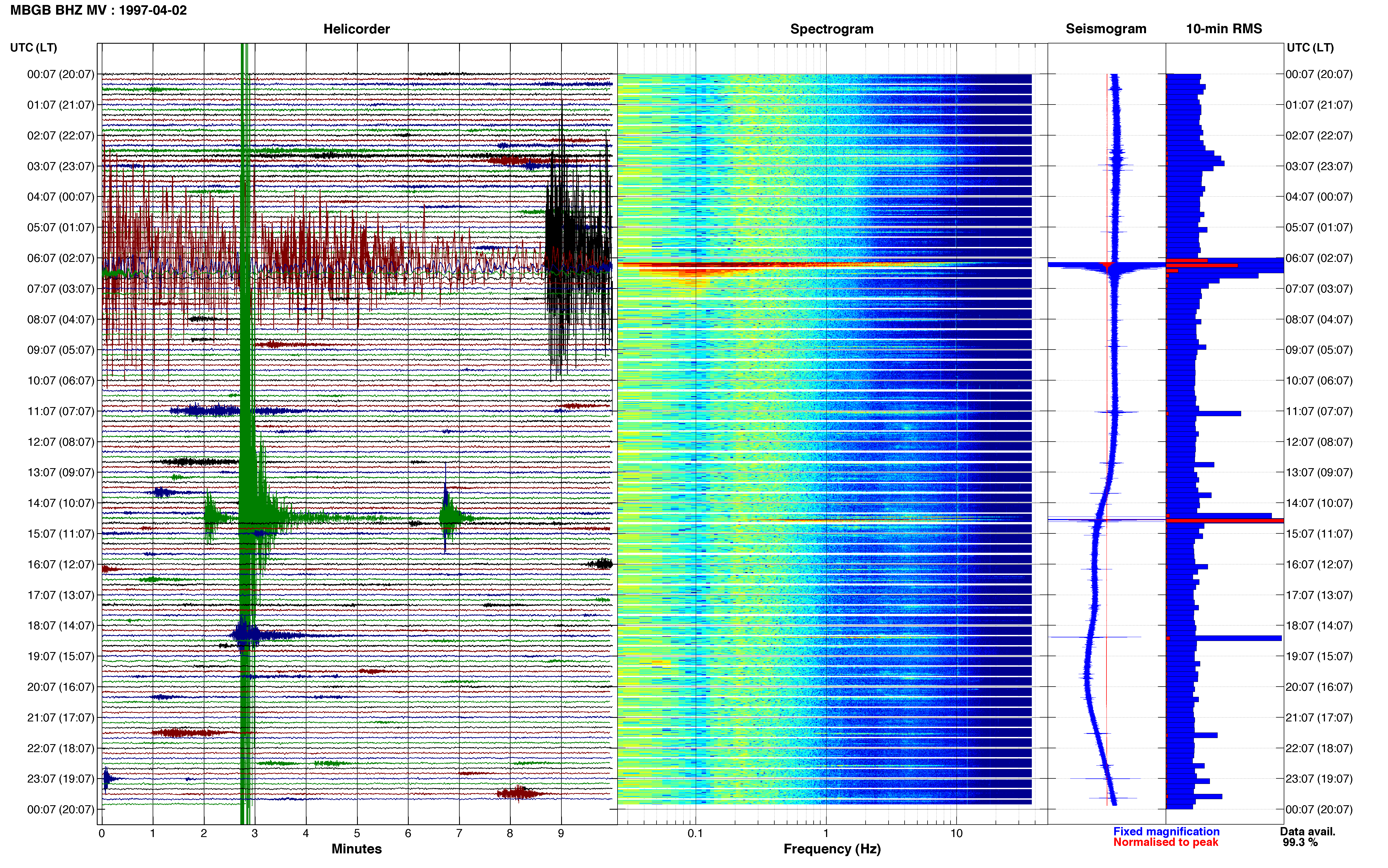Click the frequency tick label '10'
This screenshot has height=868, width=1388.
[x=956, y=833]
